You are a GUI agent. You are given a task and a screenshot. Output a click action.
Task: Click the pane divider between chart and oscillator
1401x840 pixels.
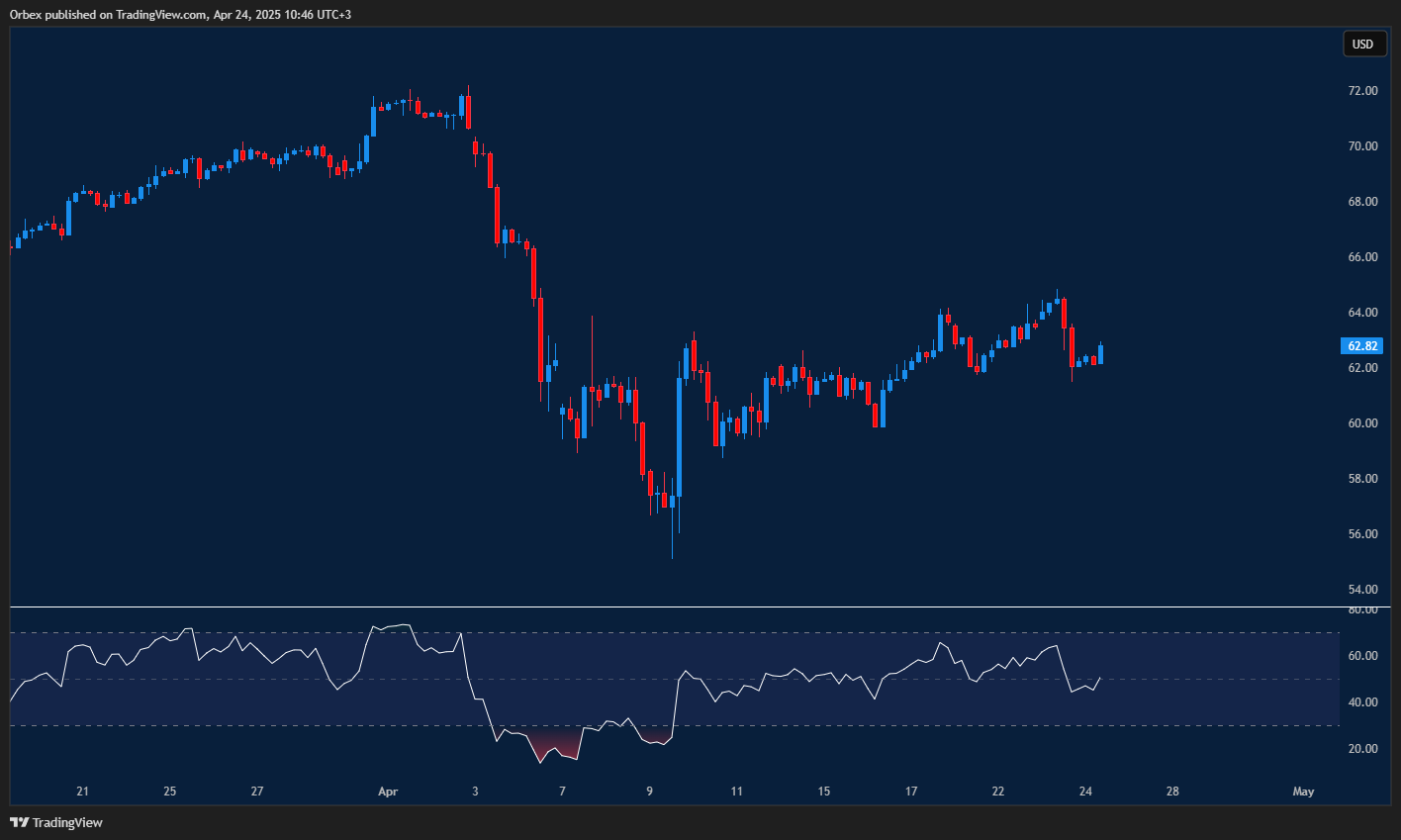(673, 607)
